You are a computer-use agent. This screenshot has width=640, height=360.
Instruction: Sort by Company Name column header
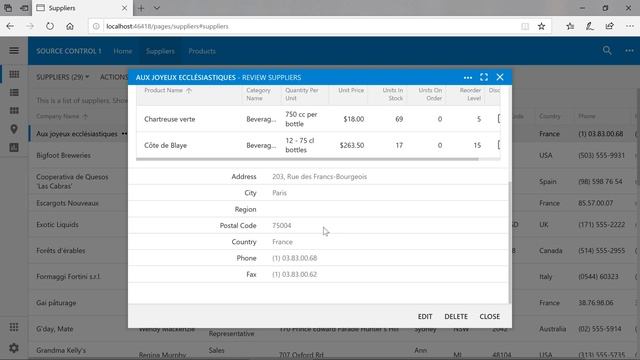click(62, 116)
